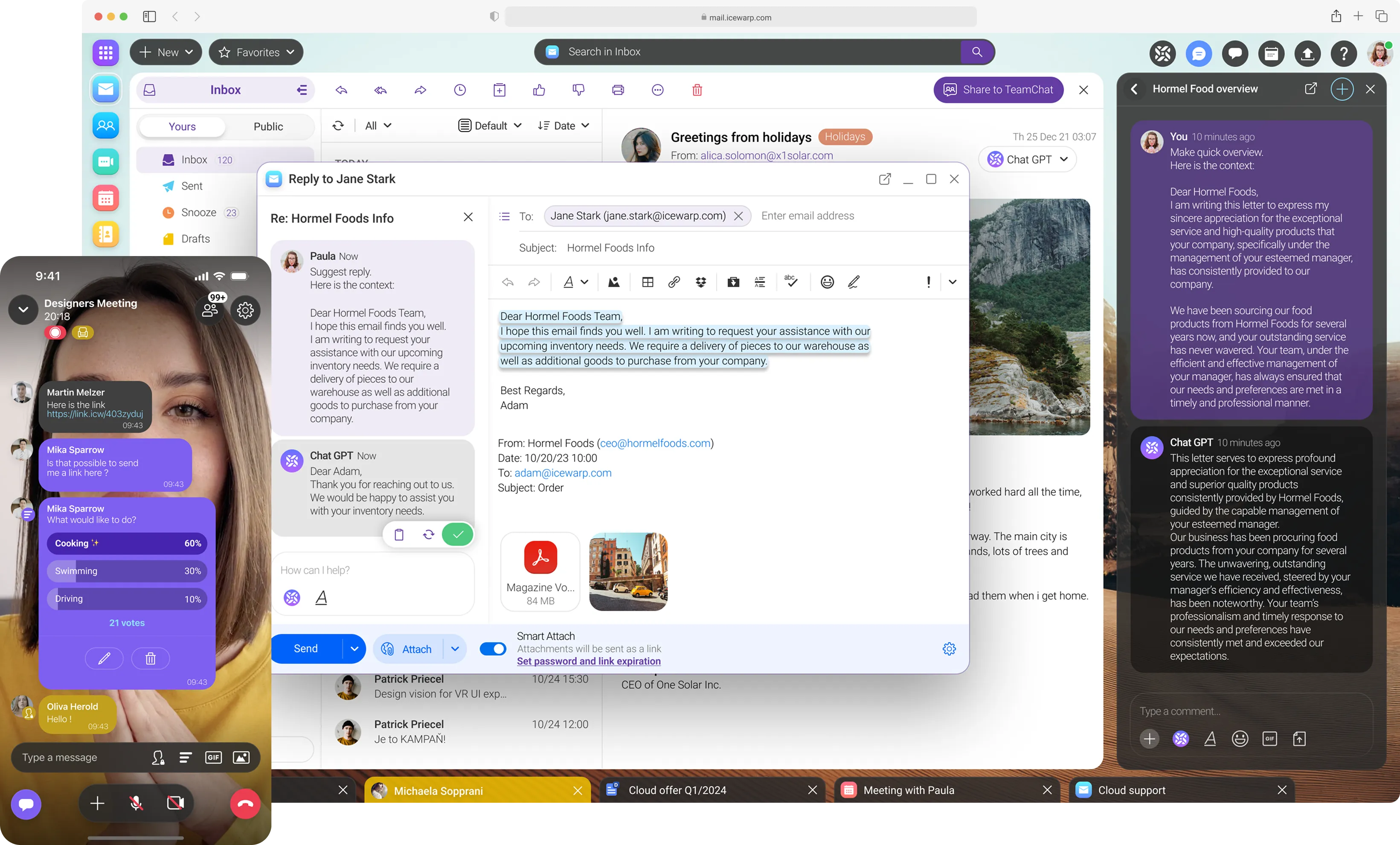Image resolution: width=1400 pixels, height=845 pixels.
Task: Vote for the Swimming poll option
Action: pos(127,571)
